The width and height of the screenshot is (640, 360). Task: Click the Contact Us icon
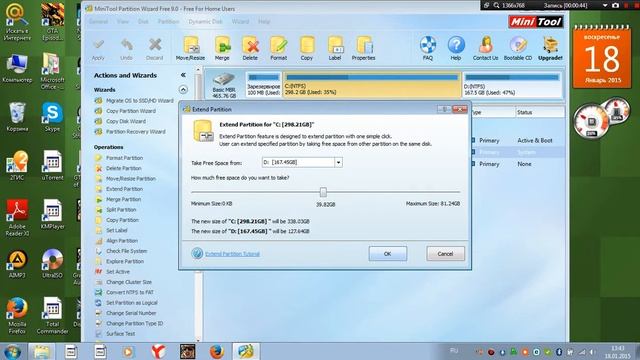(485, 48)
